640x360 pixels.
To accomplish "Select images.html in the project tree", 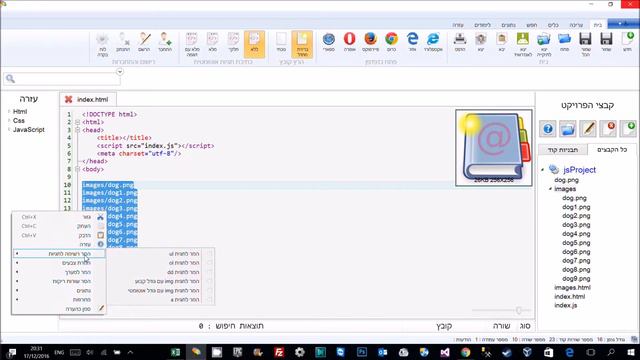I will 572,288.
